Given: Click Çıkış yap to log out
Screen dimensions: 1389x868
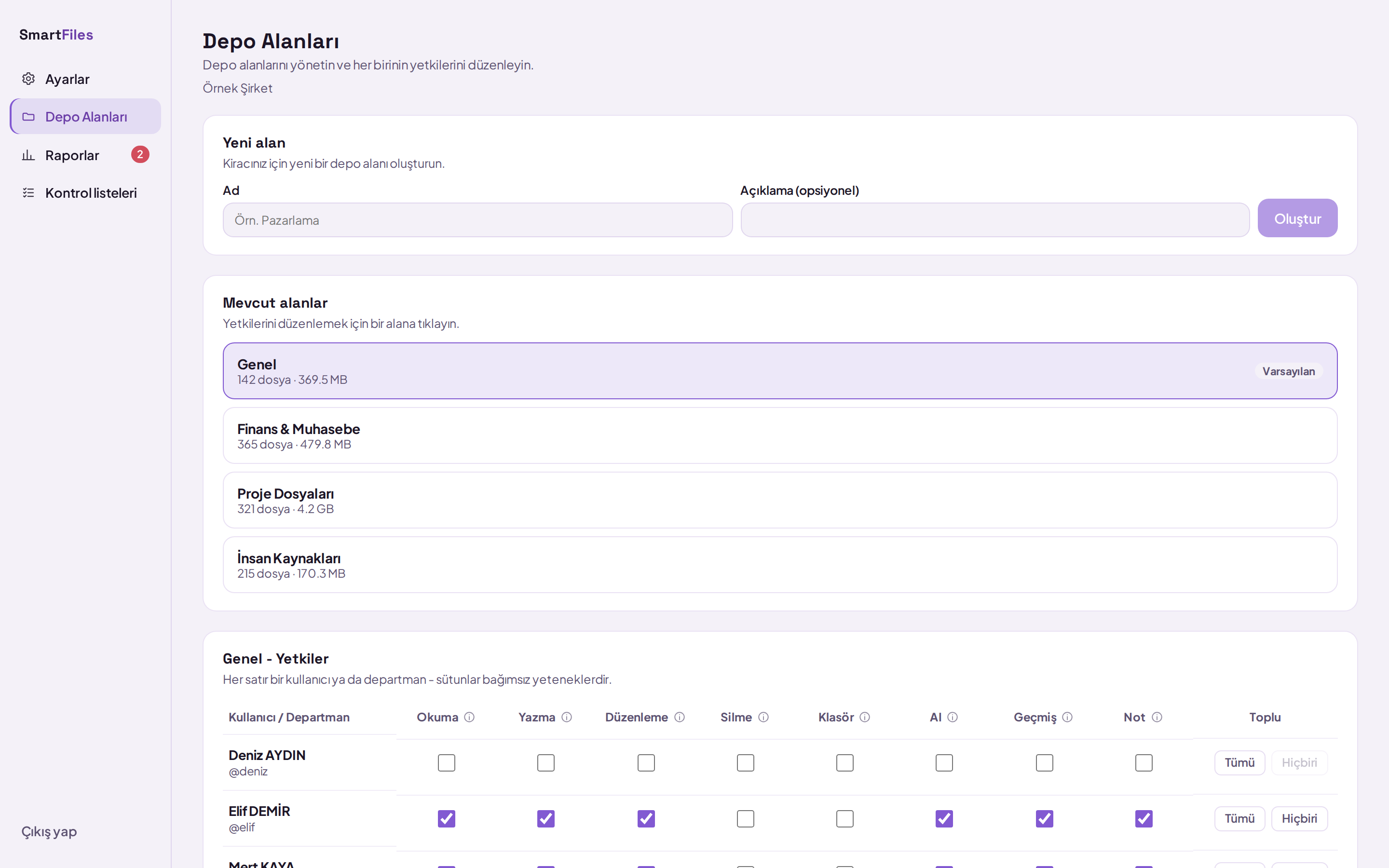Looking at the screenshot, I should 49,831.
